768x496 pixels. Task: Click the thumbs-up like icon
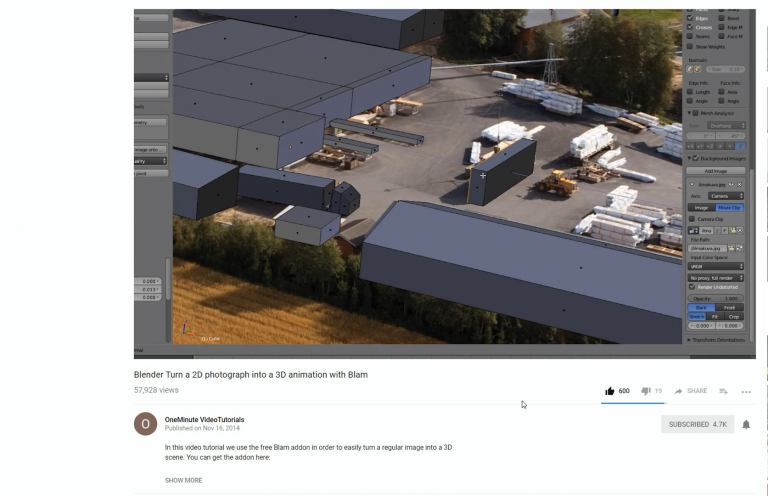click(x=609, y=391)
